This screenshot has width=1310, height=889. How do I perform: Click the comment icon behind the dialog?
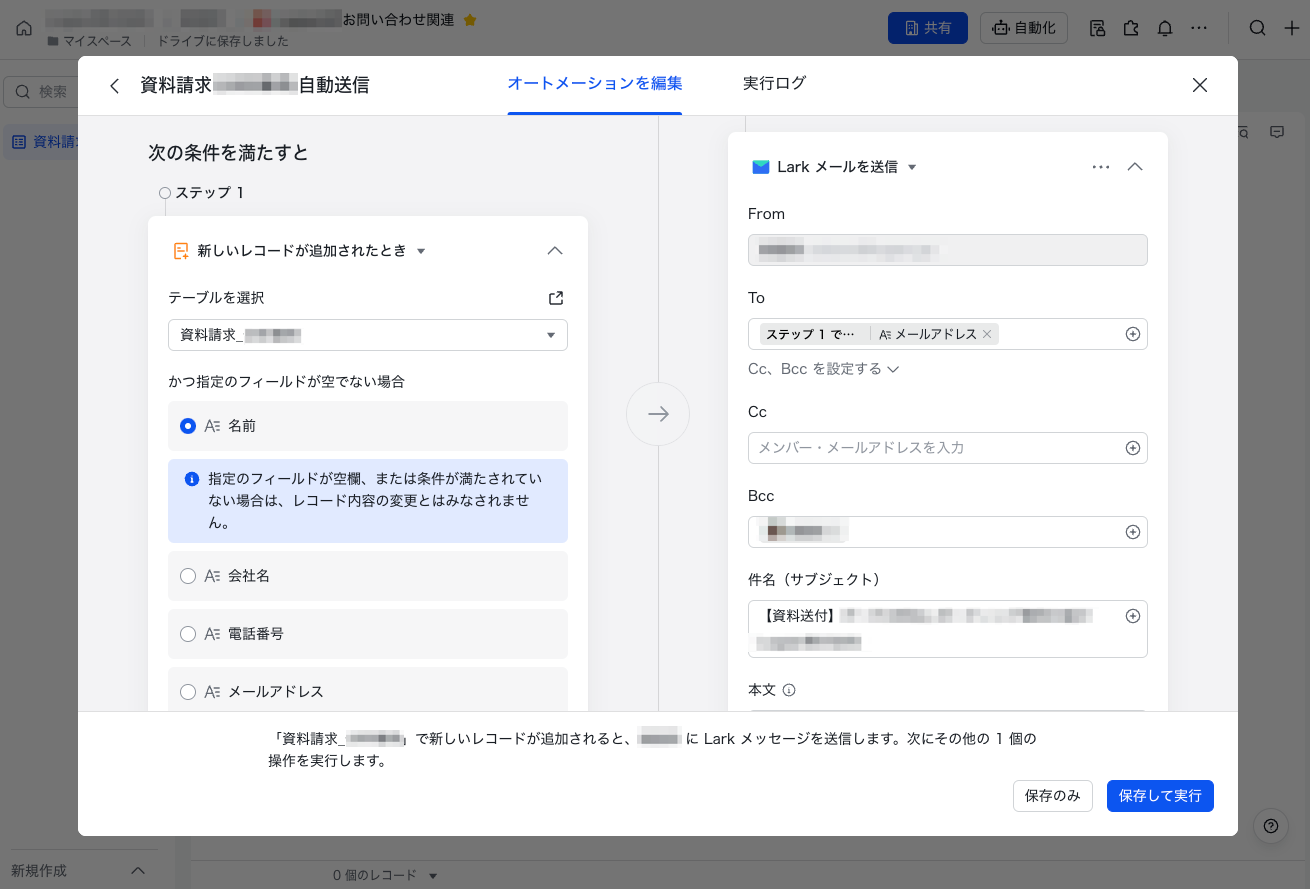tap(1277, 132)
